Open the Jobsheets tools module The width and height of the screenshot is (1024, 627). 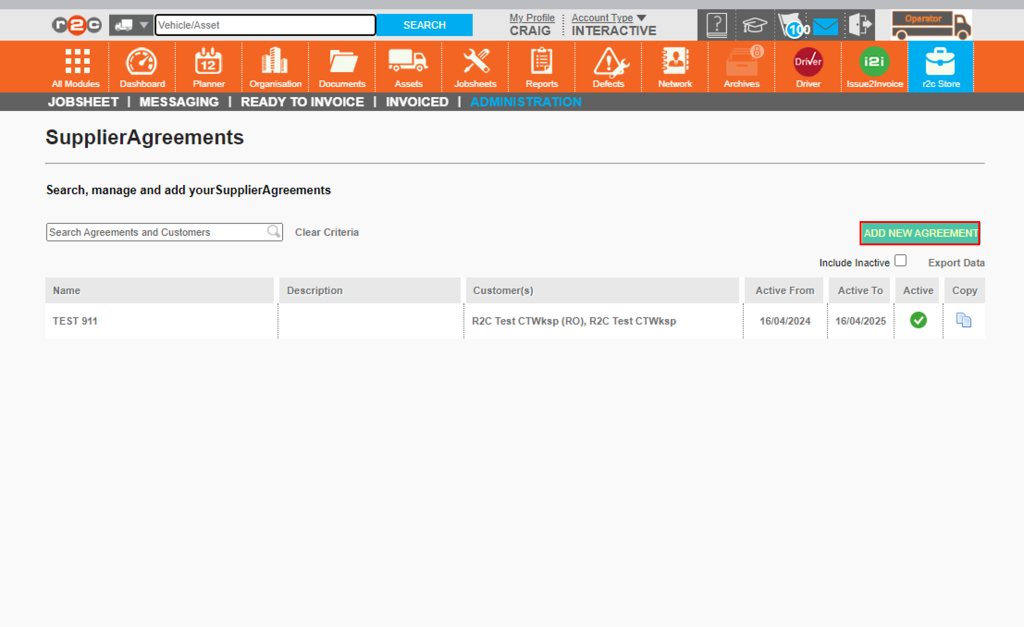475,67
